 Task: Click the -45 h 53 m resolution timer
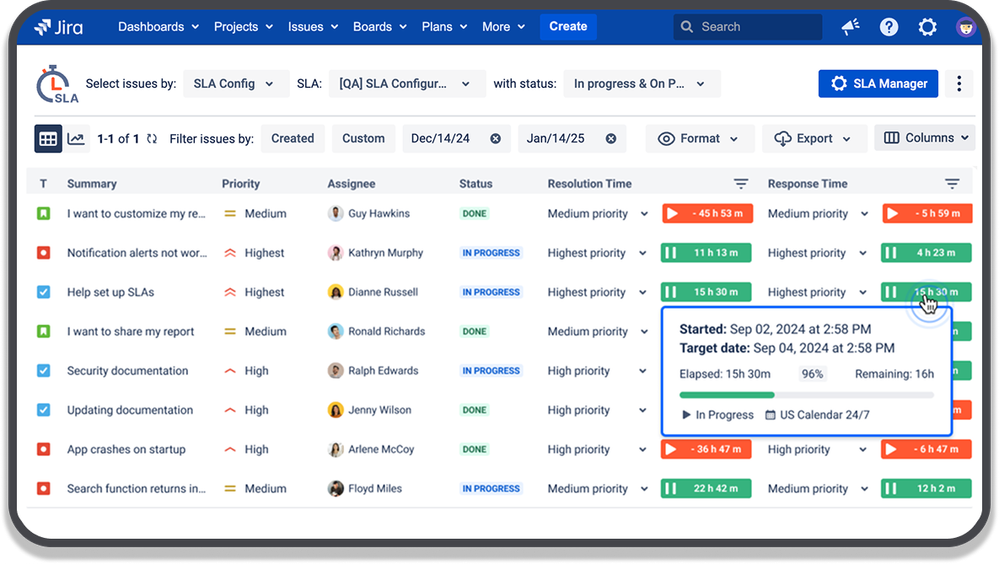pyautogui.click(x=707, y=213)
